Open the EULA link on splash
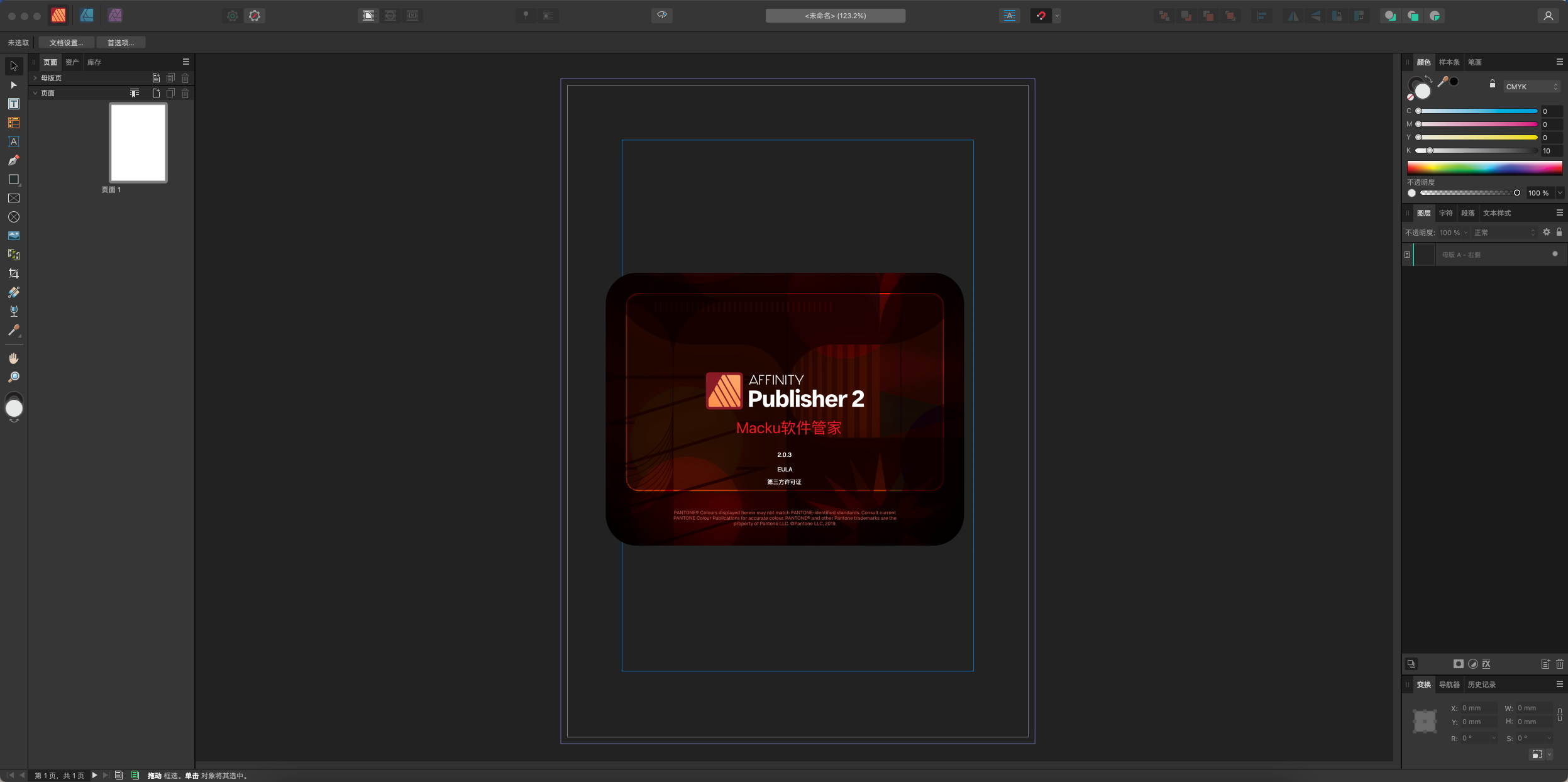The width and height of the screenshot is (1568, 782). [785, 469]
